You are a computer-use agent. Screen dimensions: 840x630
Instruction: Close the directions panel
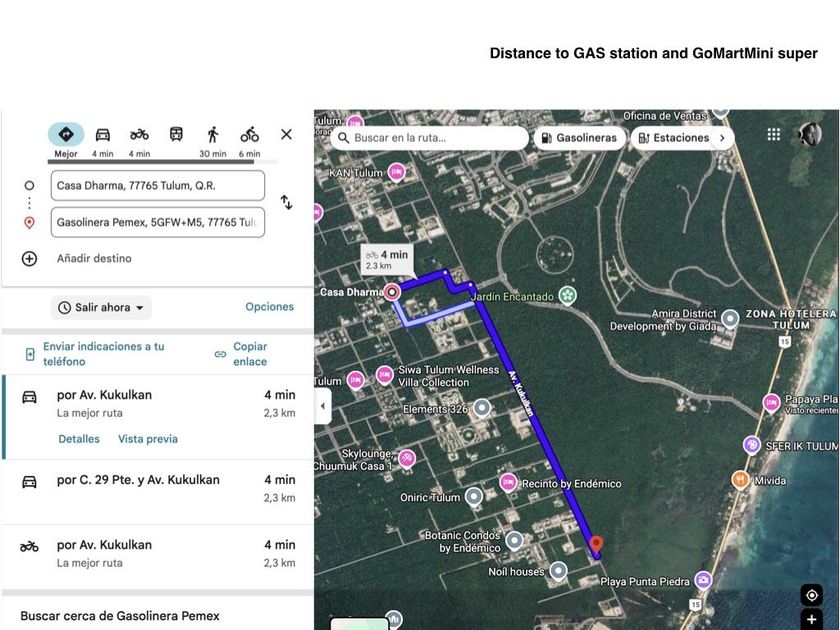click(x=287, y=134)
